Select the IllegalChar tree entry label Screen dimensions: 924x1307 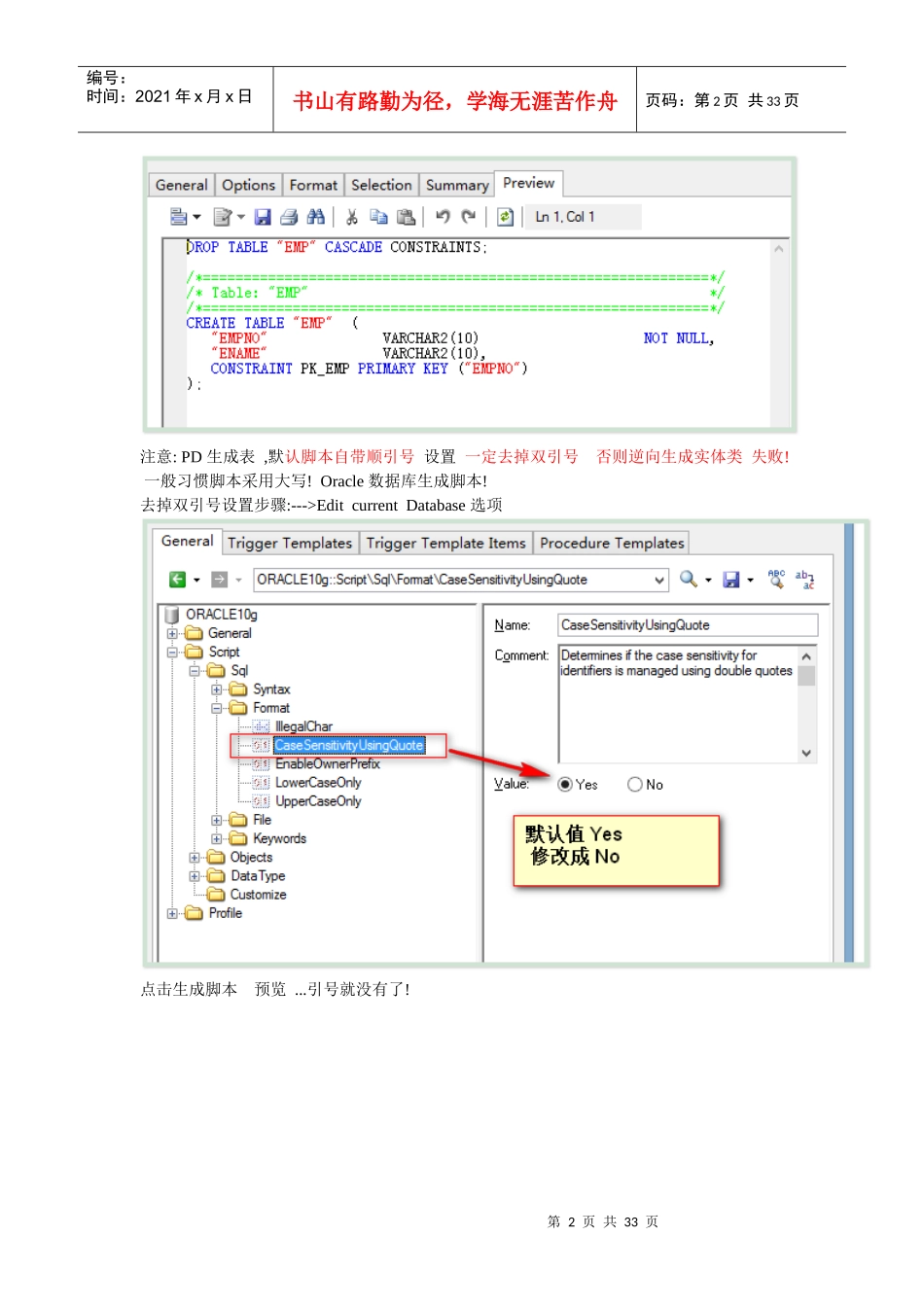(303, 726)
